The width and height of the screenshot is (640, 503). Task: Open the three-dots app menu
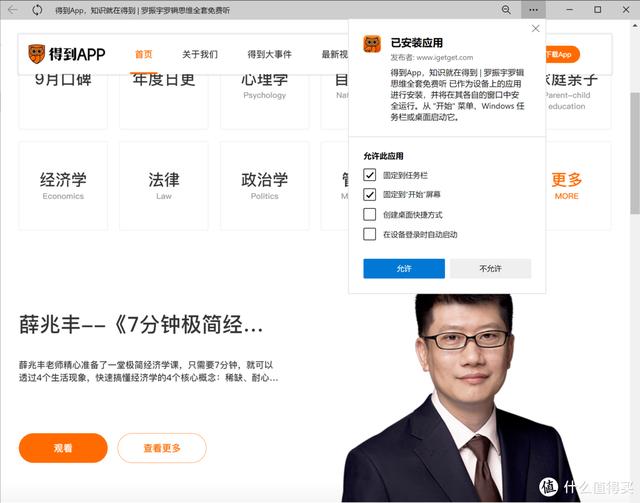coord(532,9)
